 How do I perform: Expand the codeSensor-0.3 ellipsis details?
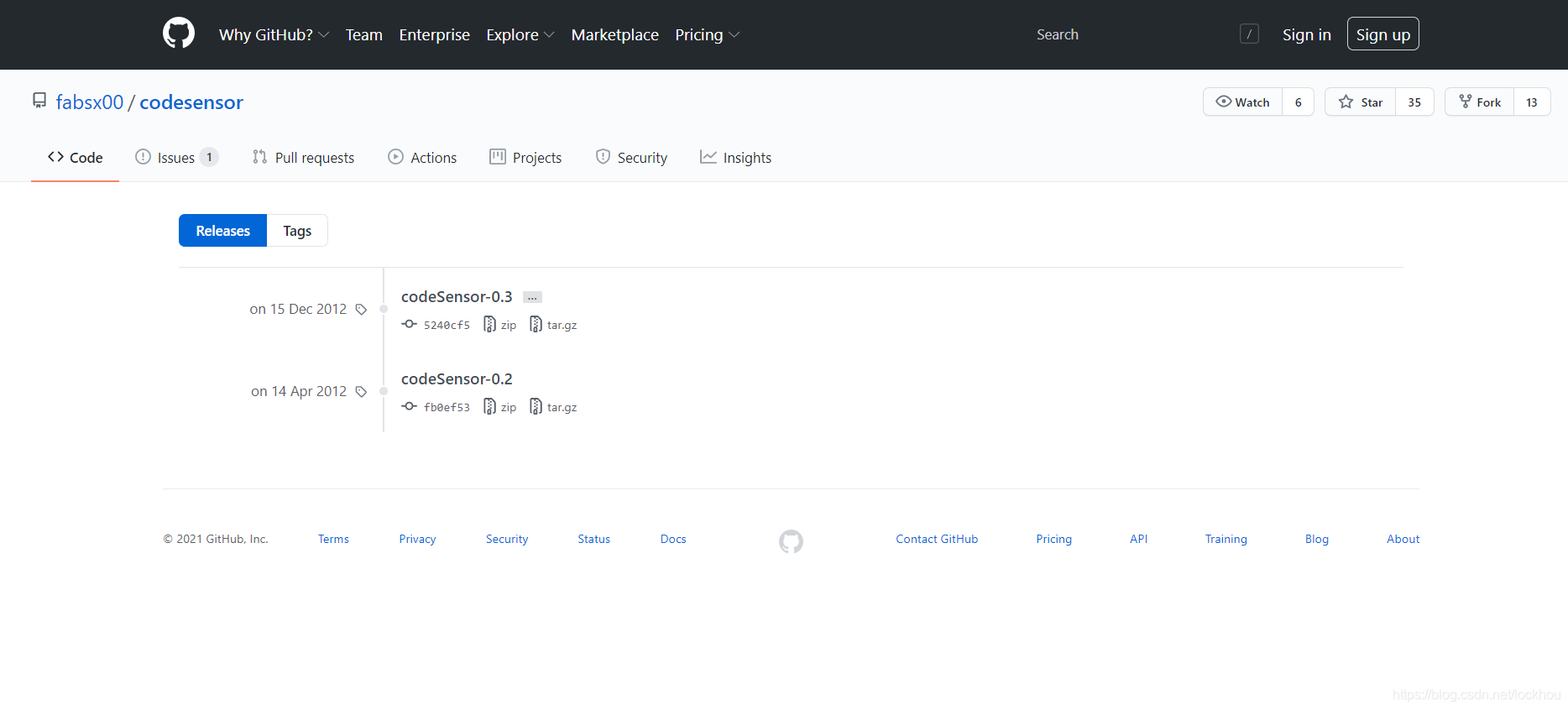(x=532, y=297)
